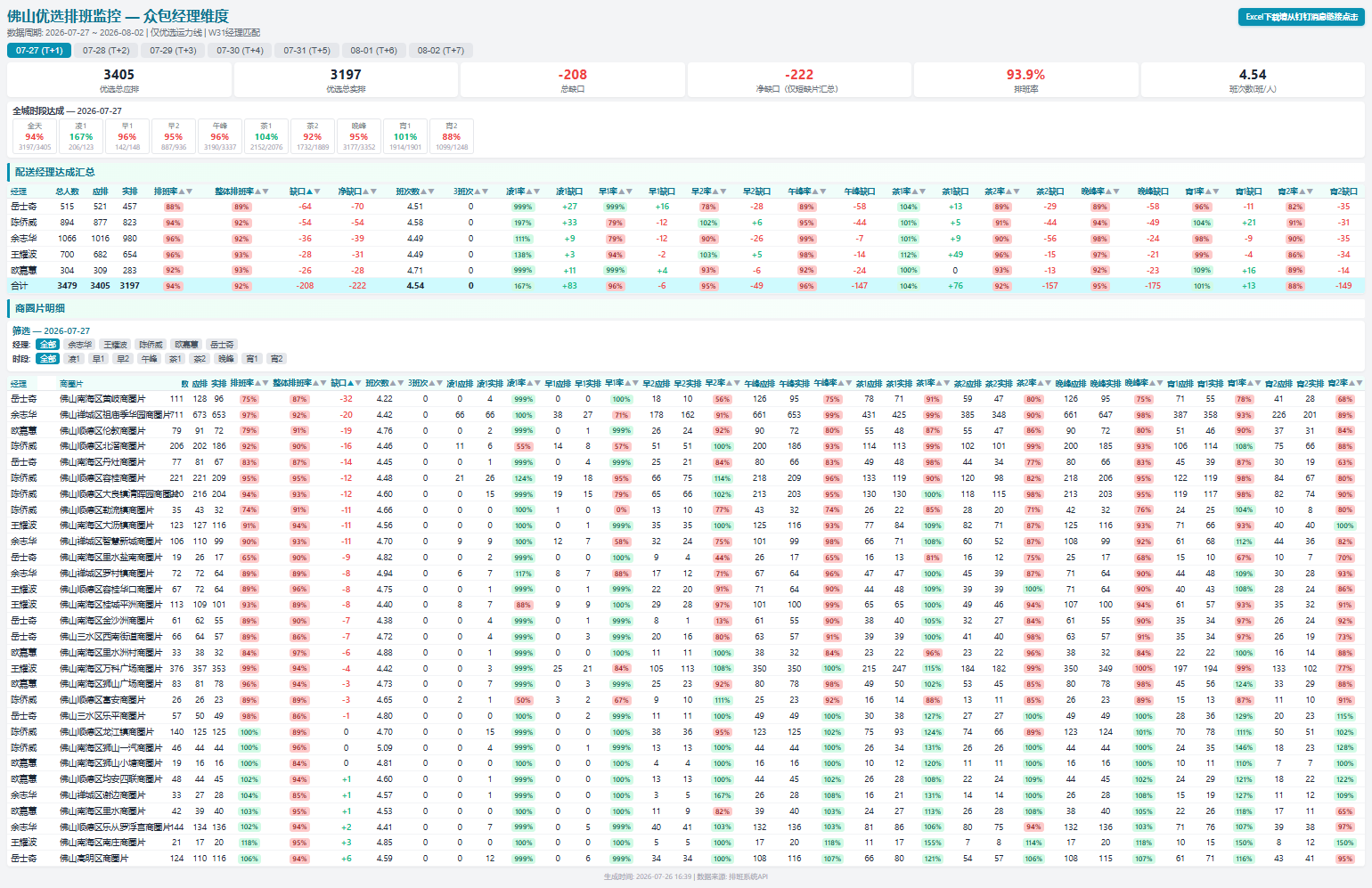Image resolution: width=1372 pixels, height=888 pixels.
Task: Filter detail table by manager 岳士奇
Action: pyautogui.click(x=222, y=345)
